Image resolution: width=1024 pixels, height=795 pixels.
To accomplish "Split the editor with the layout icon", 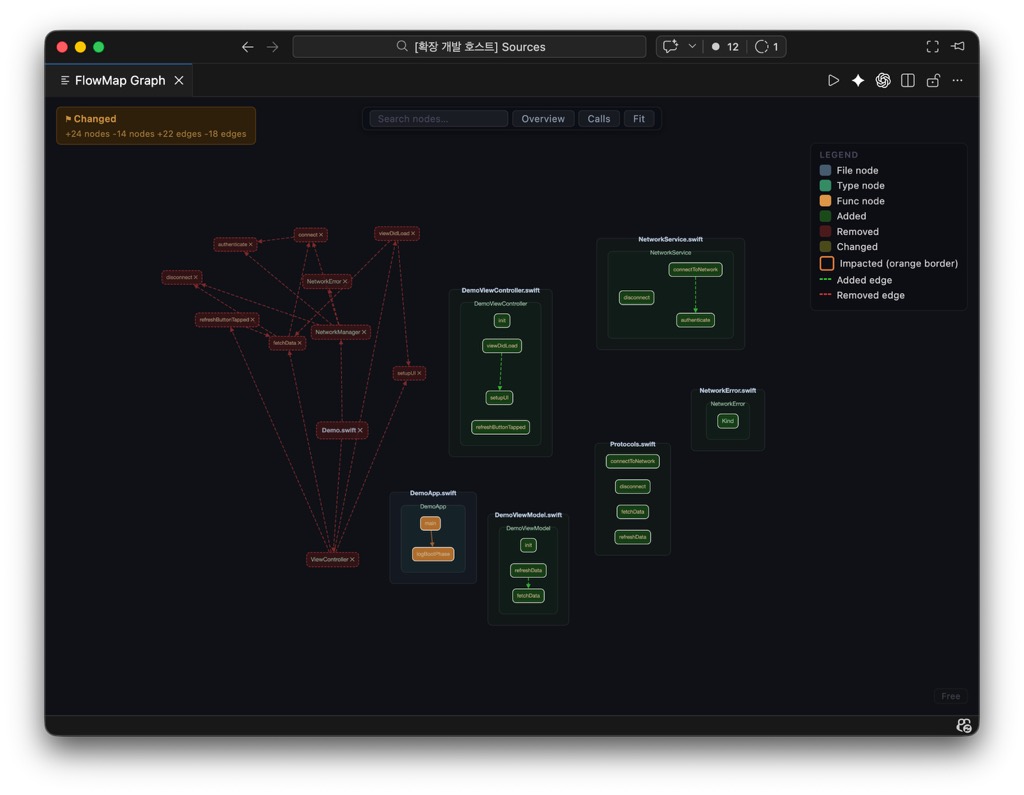I will tap(907, 80).
